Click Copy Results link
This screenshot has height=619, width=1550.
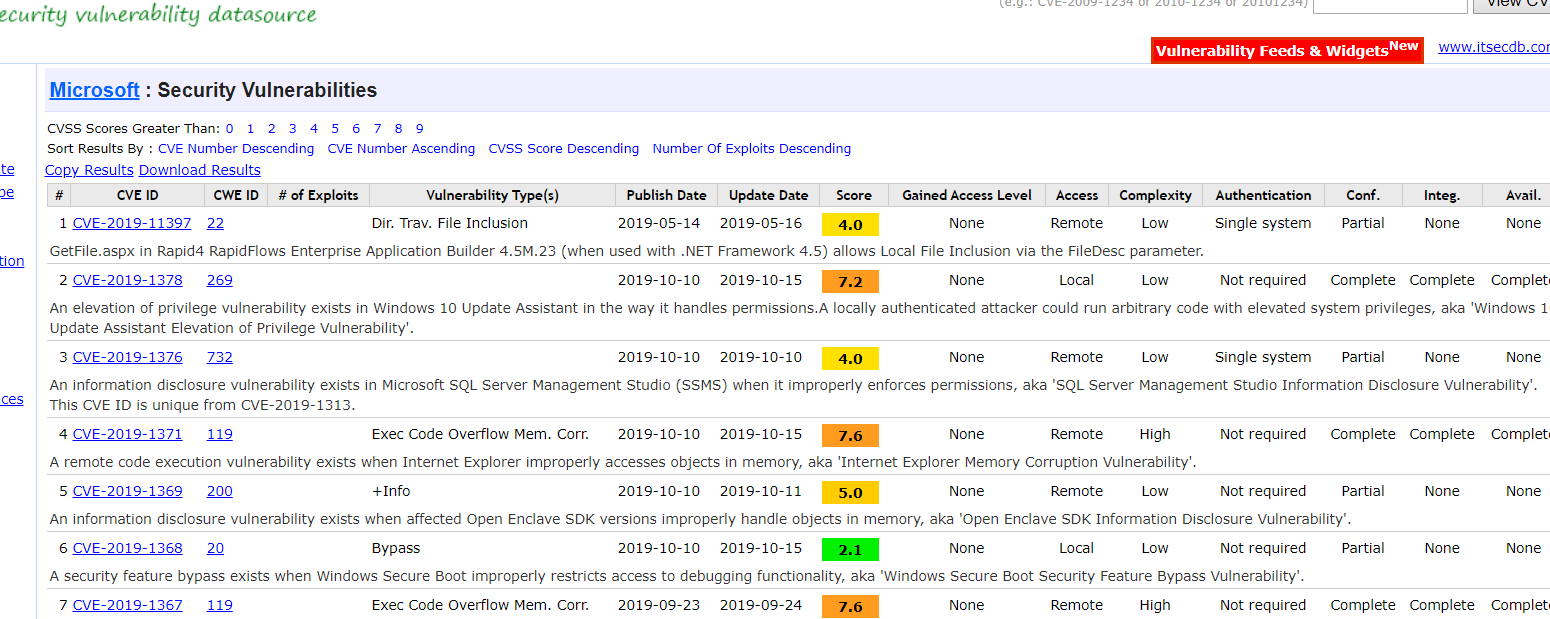point(89,170)
